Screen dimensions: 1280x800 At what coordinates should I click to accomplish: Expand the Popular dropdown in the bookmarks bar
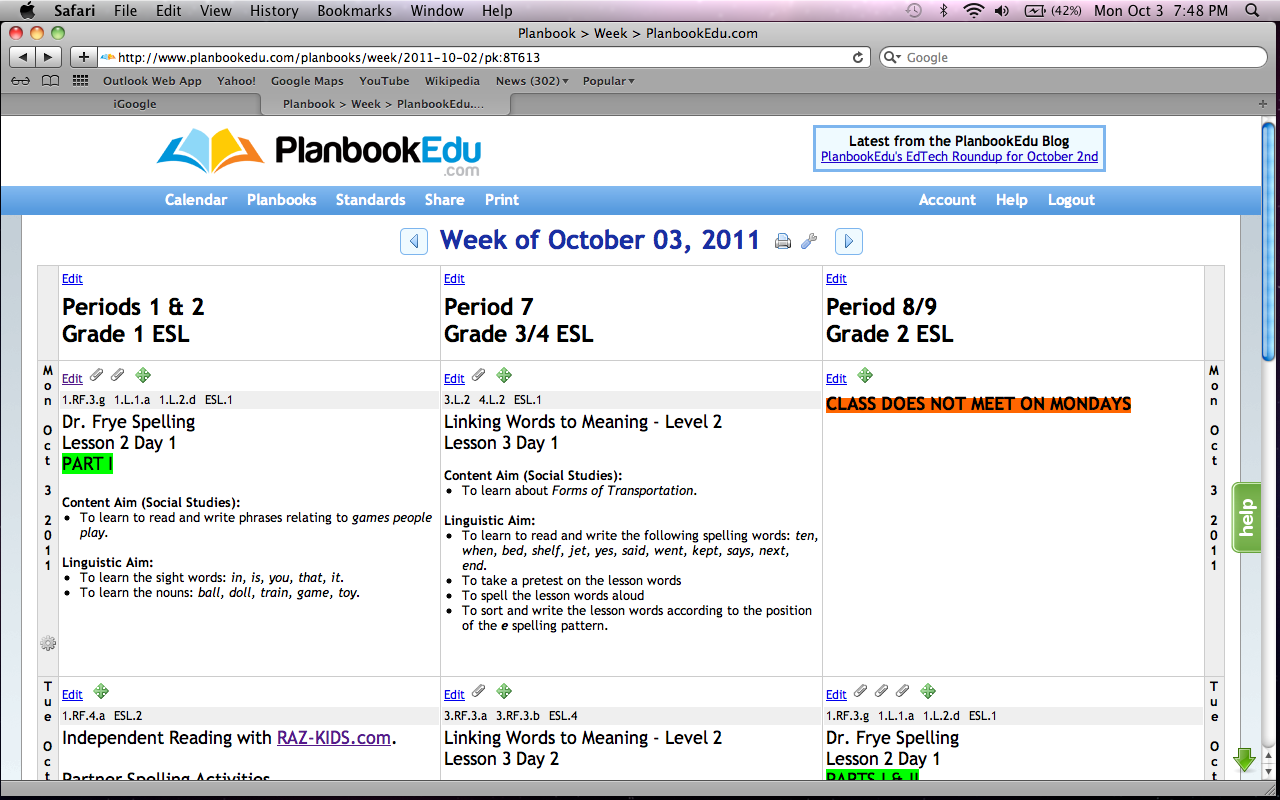click(x=608, y=81)
